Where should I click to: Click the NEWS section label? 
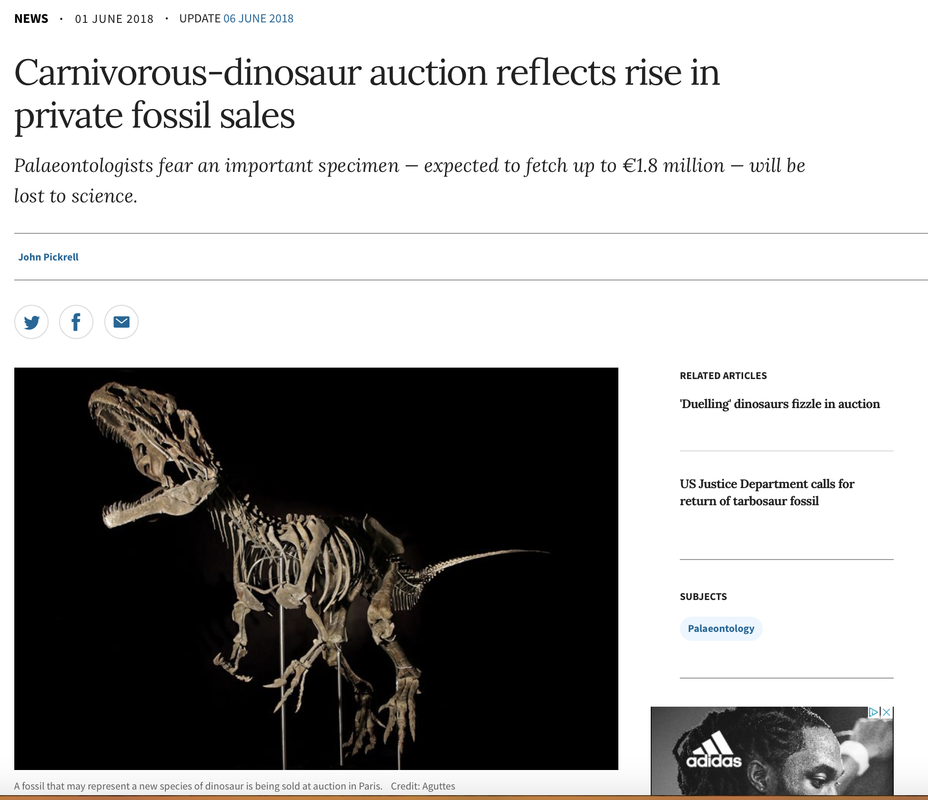31,18
